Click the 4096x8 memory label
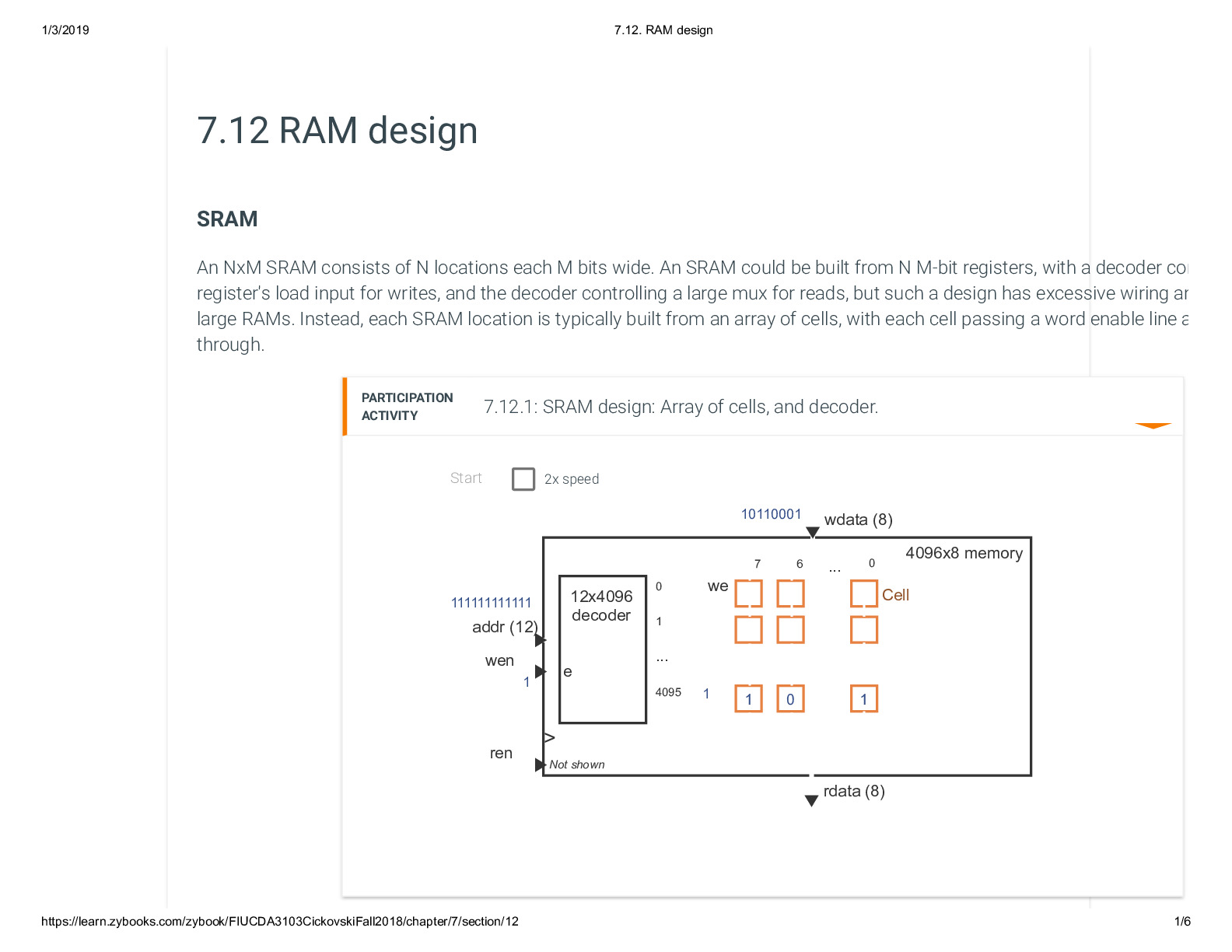The image size is (1232, 952). pyautogui.click(x=964, y=553)
